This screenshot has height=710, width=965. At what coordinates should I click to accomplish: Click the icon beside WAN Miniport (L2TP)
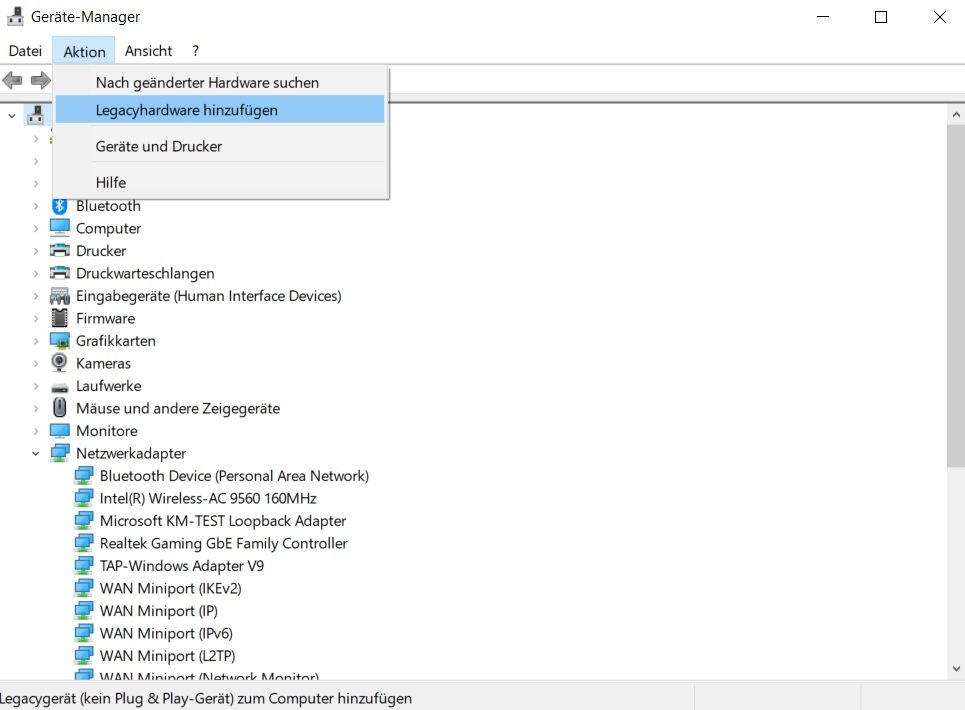click(x=84, y=656)
